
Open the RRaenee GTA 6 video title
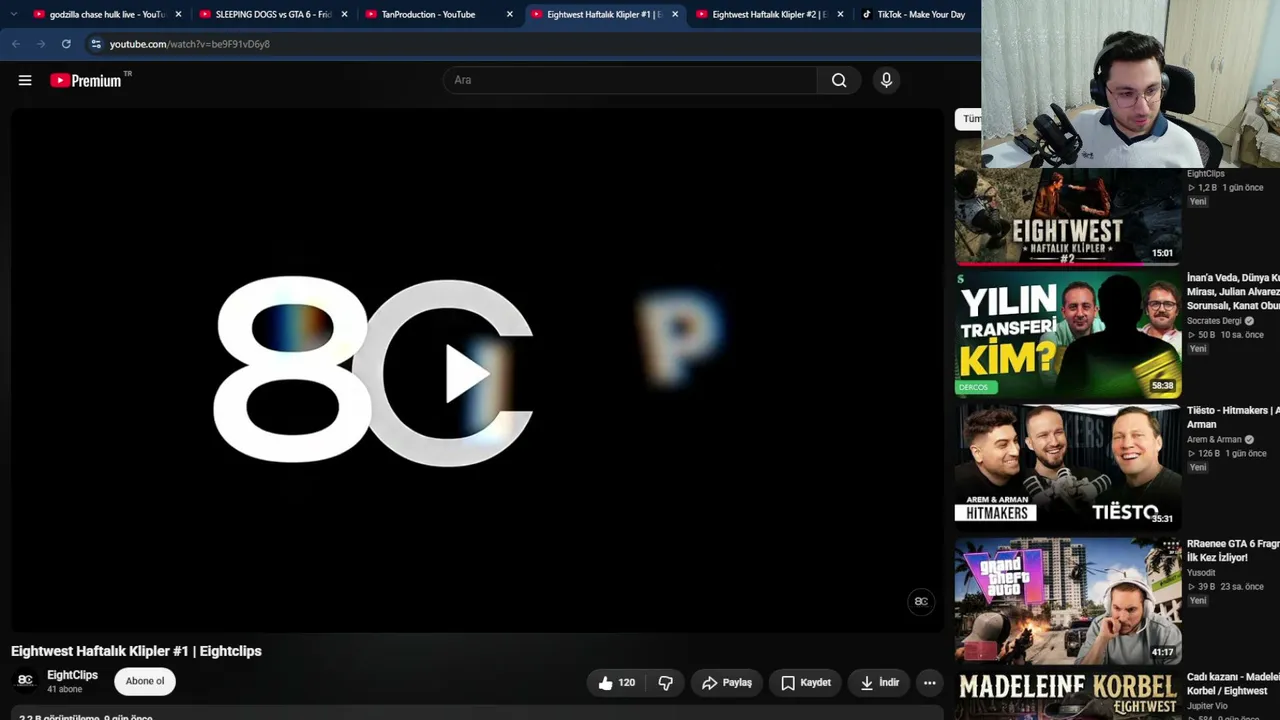coord(1233,550)
